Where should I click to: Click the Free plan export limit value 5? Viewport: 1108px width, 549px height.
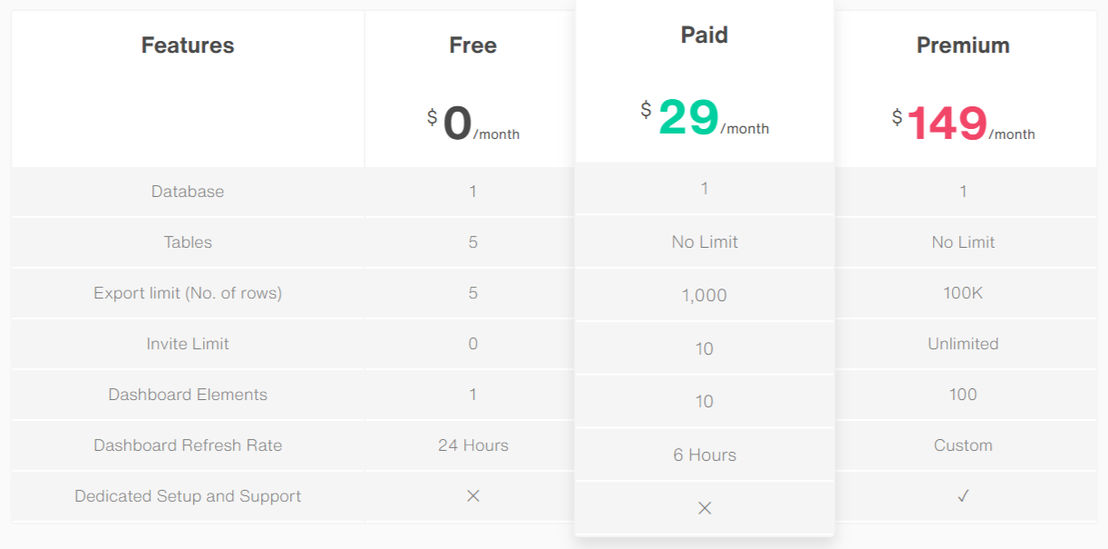[x=473, y=293]
